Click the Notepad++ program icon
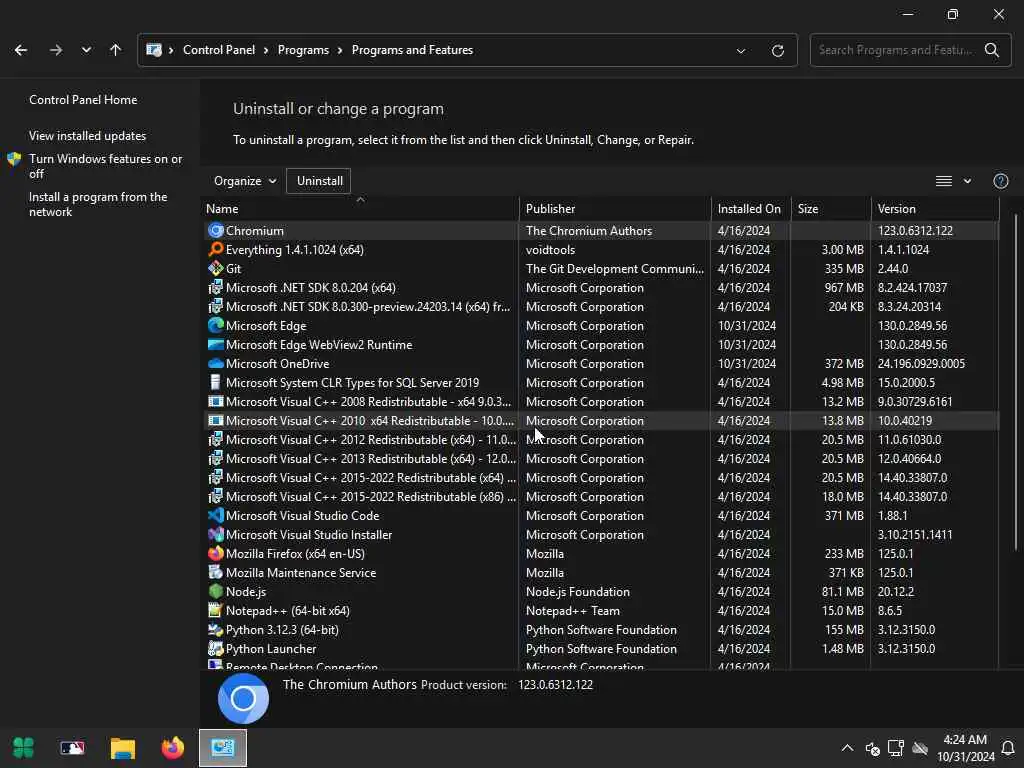Viewport: 1024px width, 768px height. pos(216,610)
